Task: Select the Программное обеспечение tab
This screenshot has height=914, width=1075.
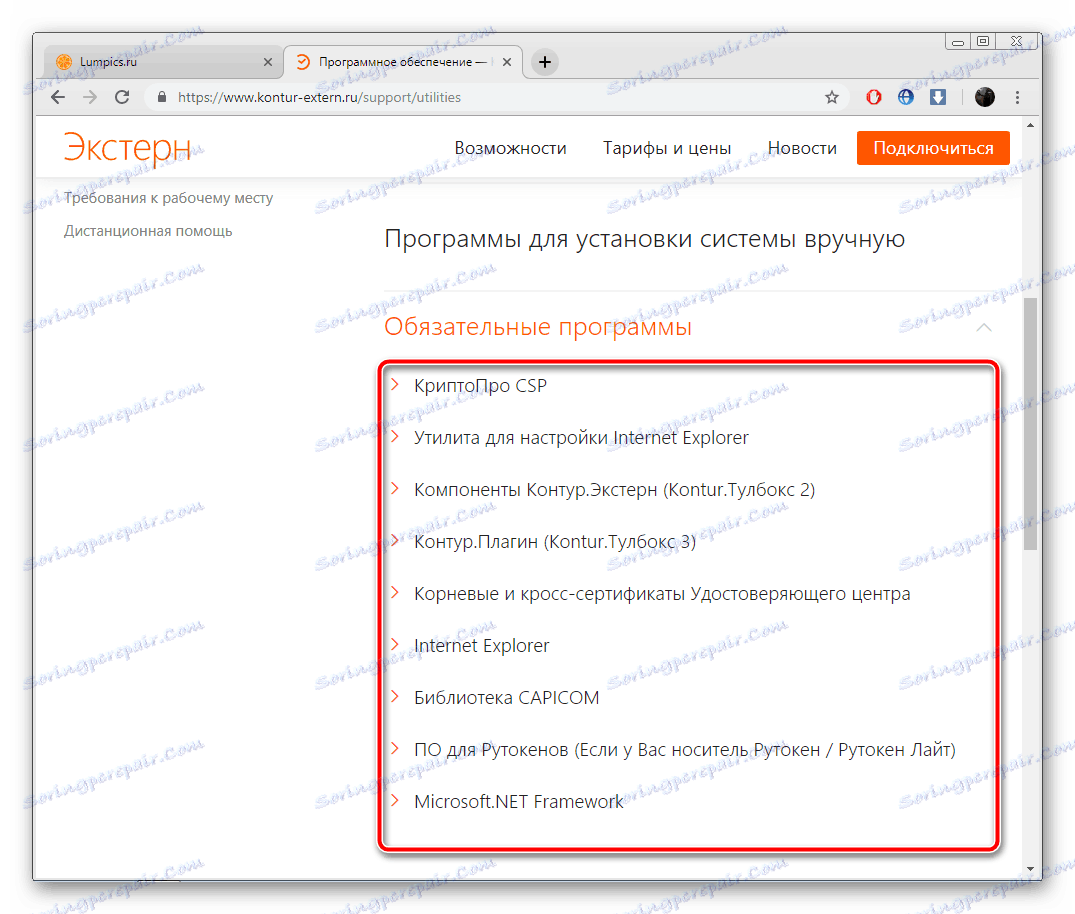Action: [x=403, y=62]
